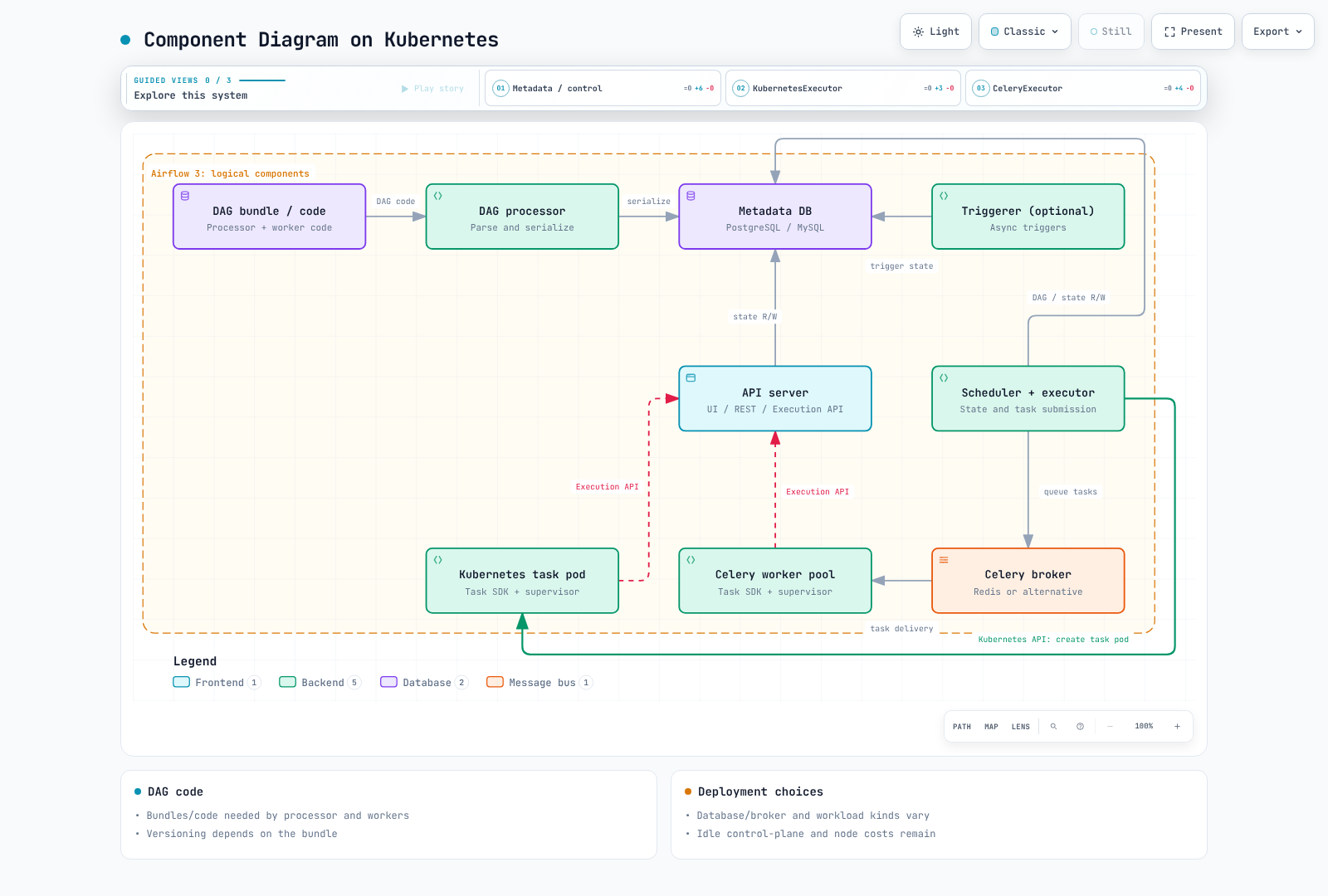This screenshot has width=1328, height=896.
Task: Toggle the Still animation mode
Action: coord(1111,32)
